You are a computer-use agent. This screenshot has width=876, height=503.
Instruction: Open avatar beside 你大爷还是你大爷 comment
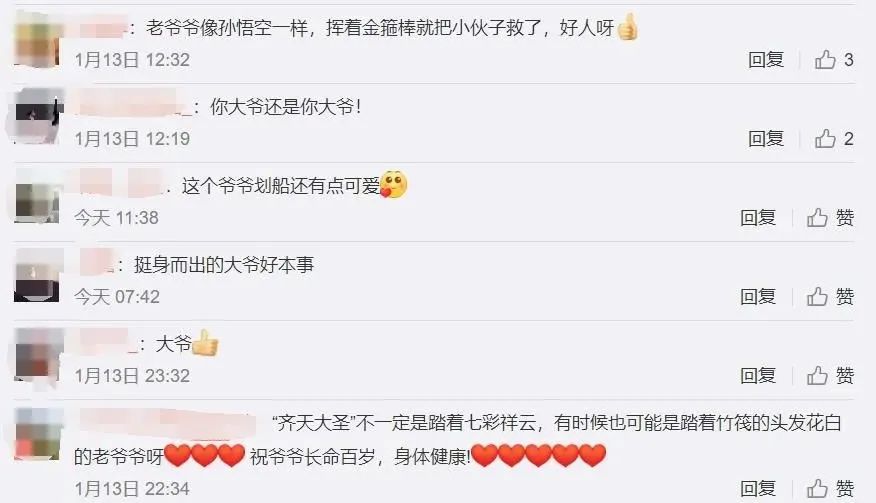[x=37, y=117]
